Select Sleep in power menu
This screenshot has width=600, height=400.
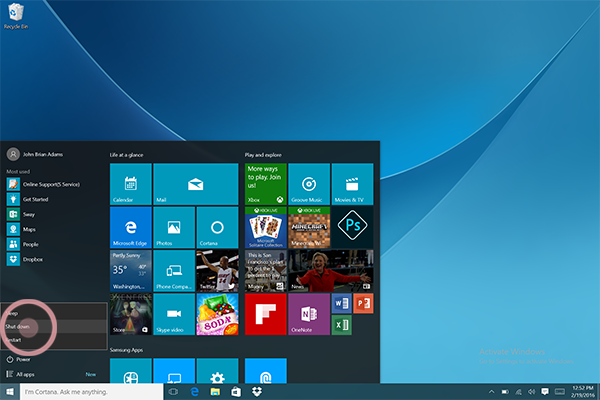(54, 313)
